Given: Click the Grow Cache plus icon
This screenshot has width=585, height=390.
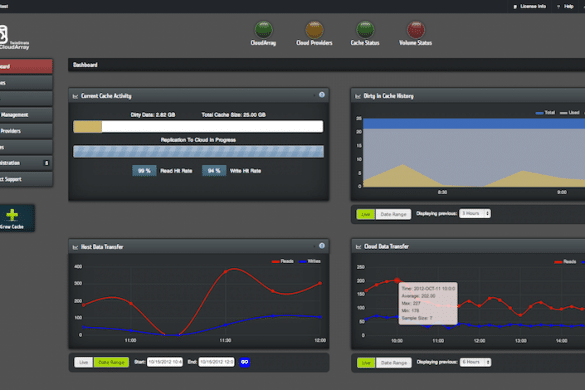Looking at the screenshot, I should 12,215.
